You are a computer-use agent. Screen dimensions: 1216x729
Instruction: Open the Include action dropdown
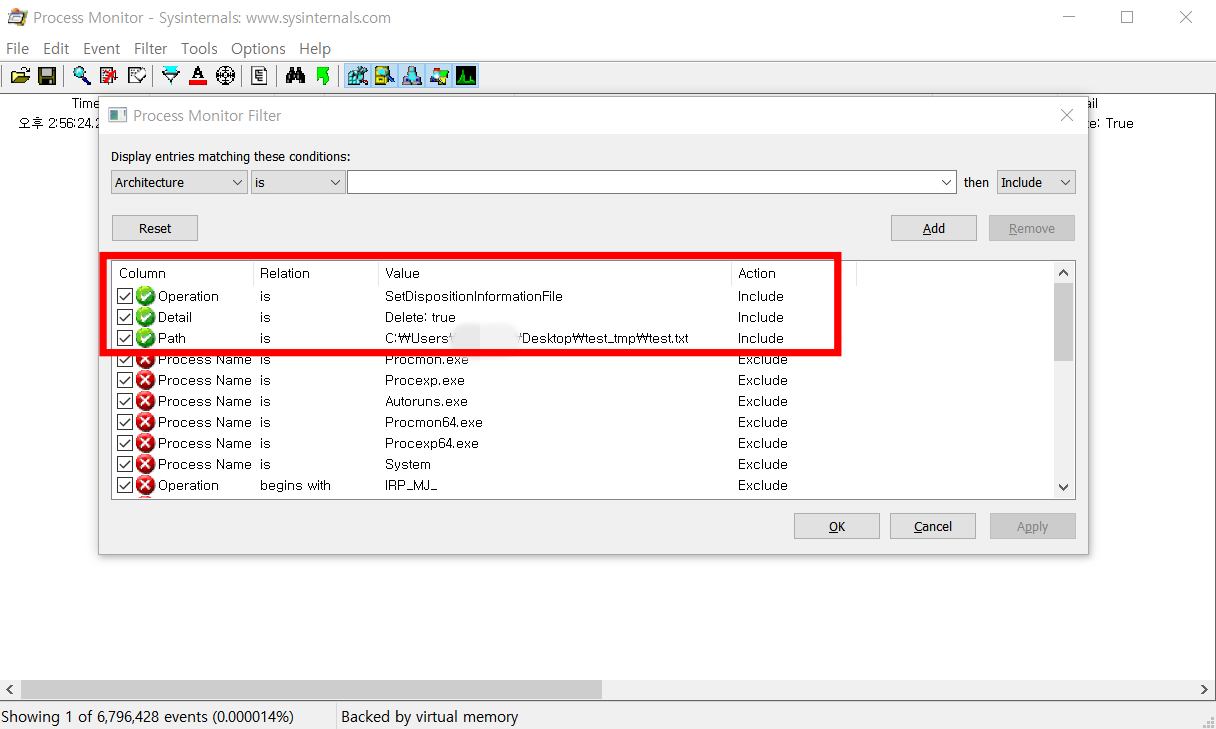click(x=1036, y=182)
